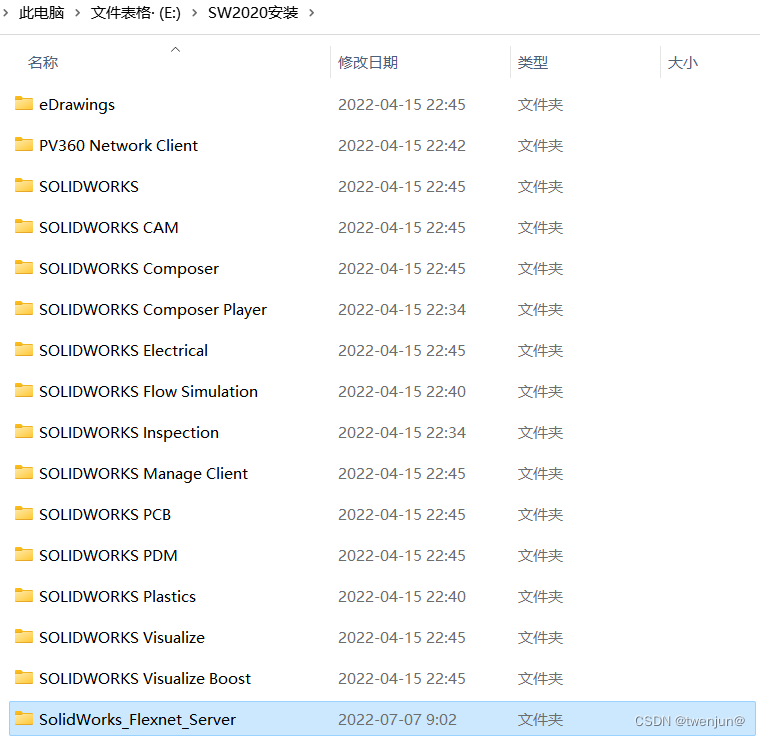The image size is (760, 738).
Task: Navigate to 此电脑 in breadcrumb
Action: pos(42,13)
